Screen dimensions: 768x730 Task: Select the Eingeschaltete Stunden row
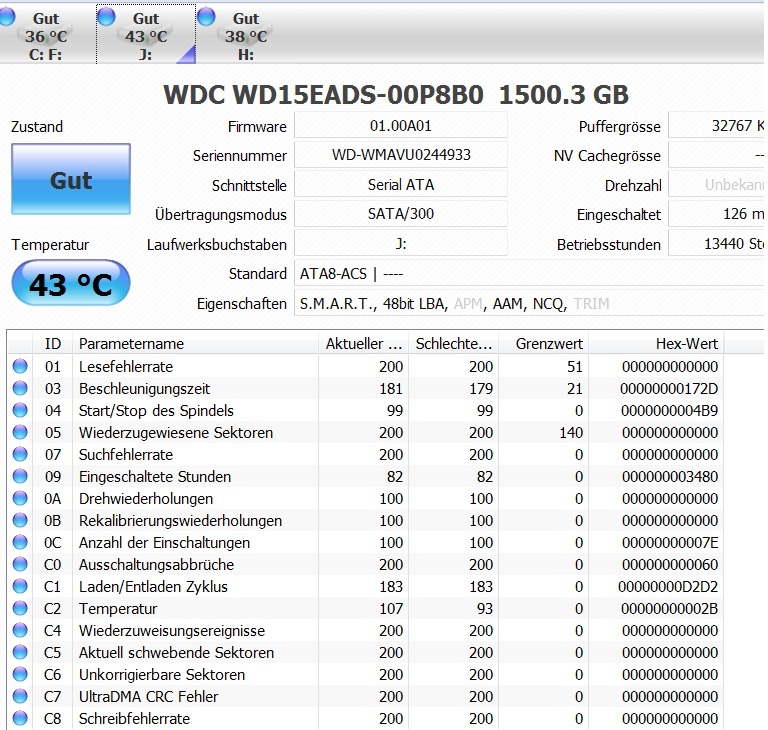pos(366,476)
